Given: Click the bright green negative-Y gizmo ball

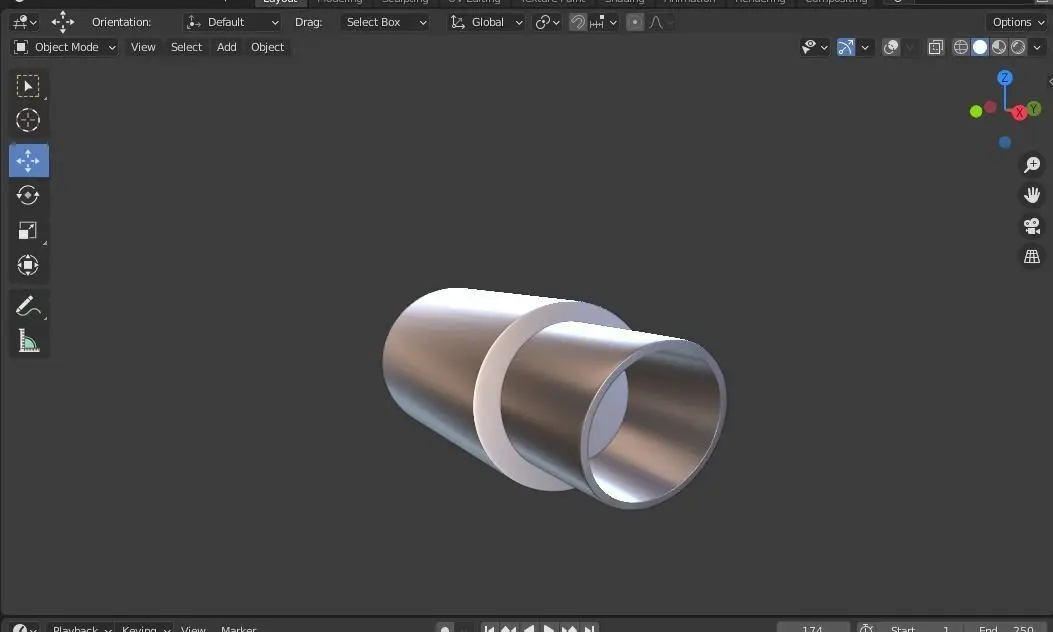Looking at the screenshot, I should pos(976,111).
